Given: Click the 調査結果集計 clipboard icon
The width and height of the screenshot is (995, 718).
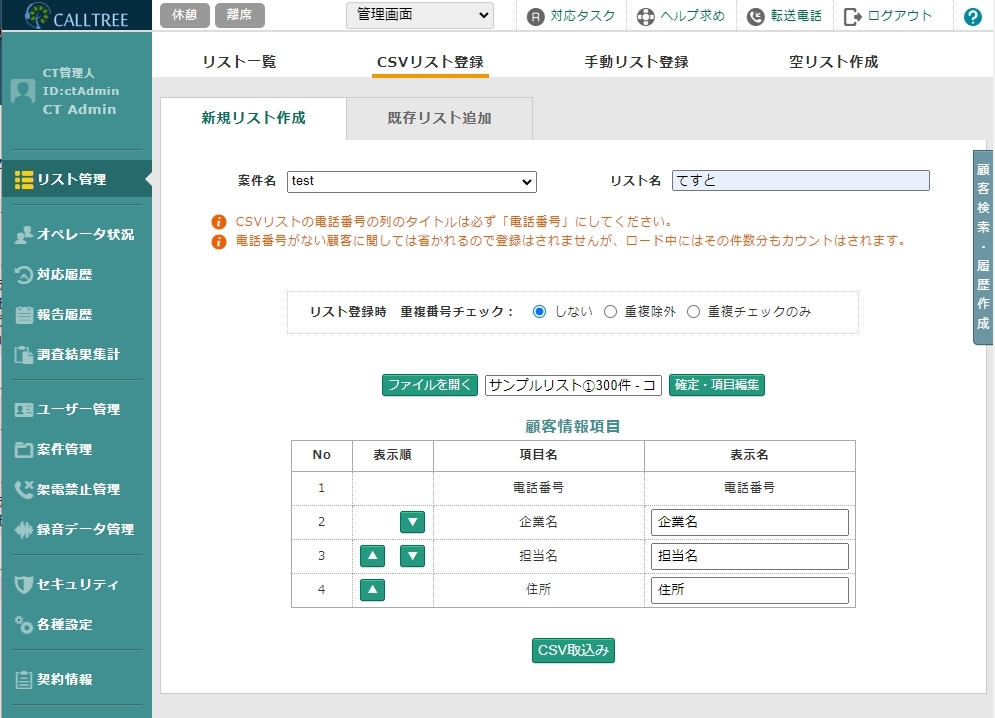Looking at the screenshot, I should (x=23, y=355).
